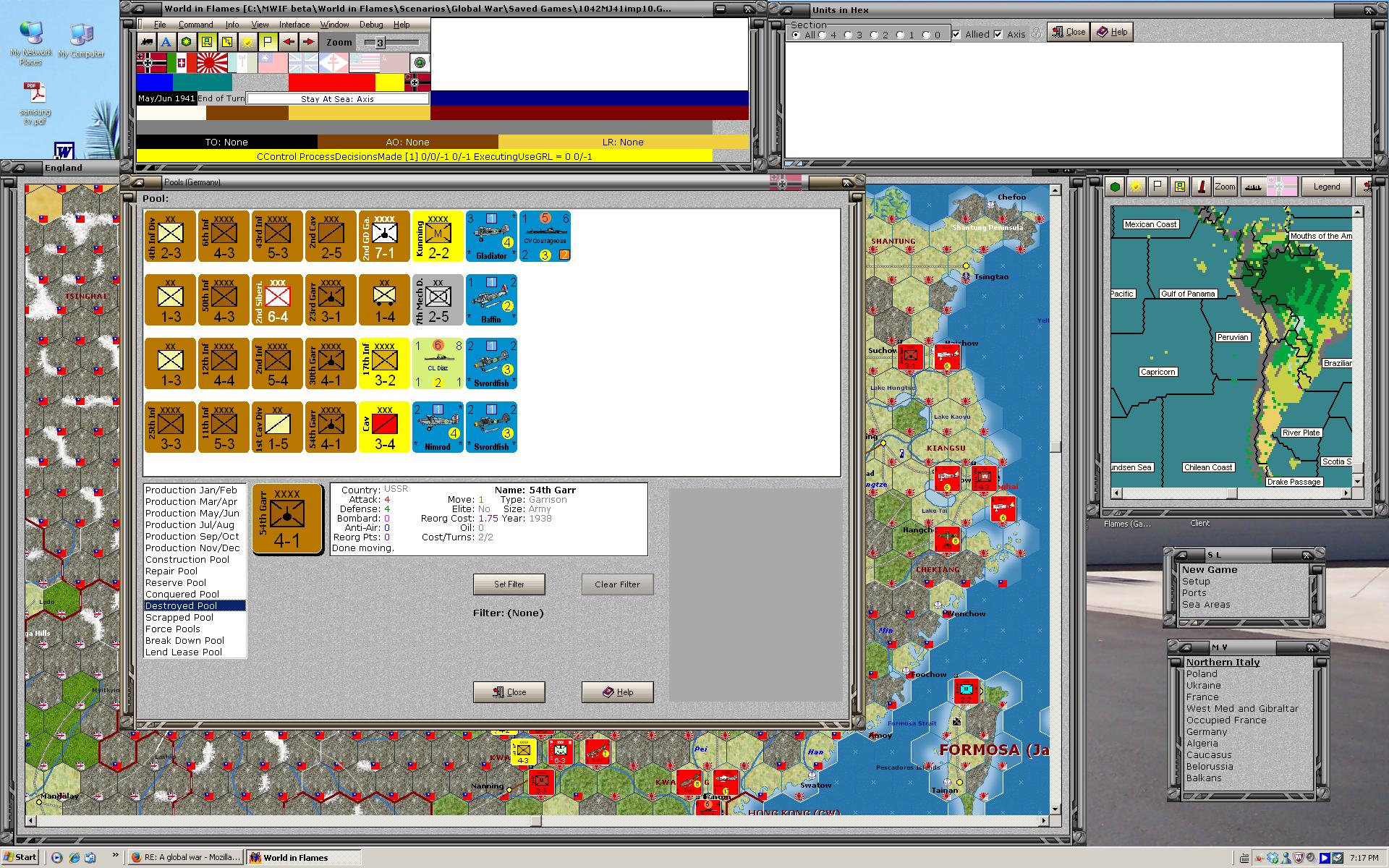Choose Sea Areas in S L list
This screenshot has height=868, width=1389.
(1206, 605)
